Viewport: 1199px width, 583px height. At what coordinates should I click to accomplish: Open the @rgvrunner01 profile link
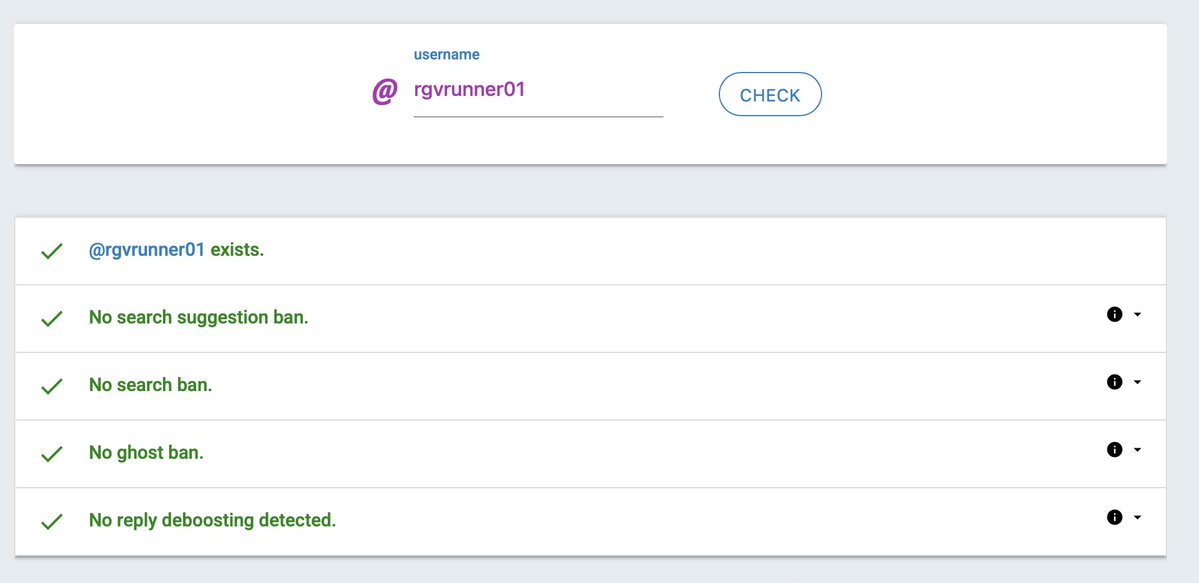(x=147, y=250)
